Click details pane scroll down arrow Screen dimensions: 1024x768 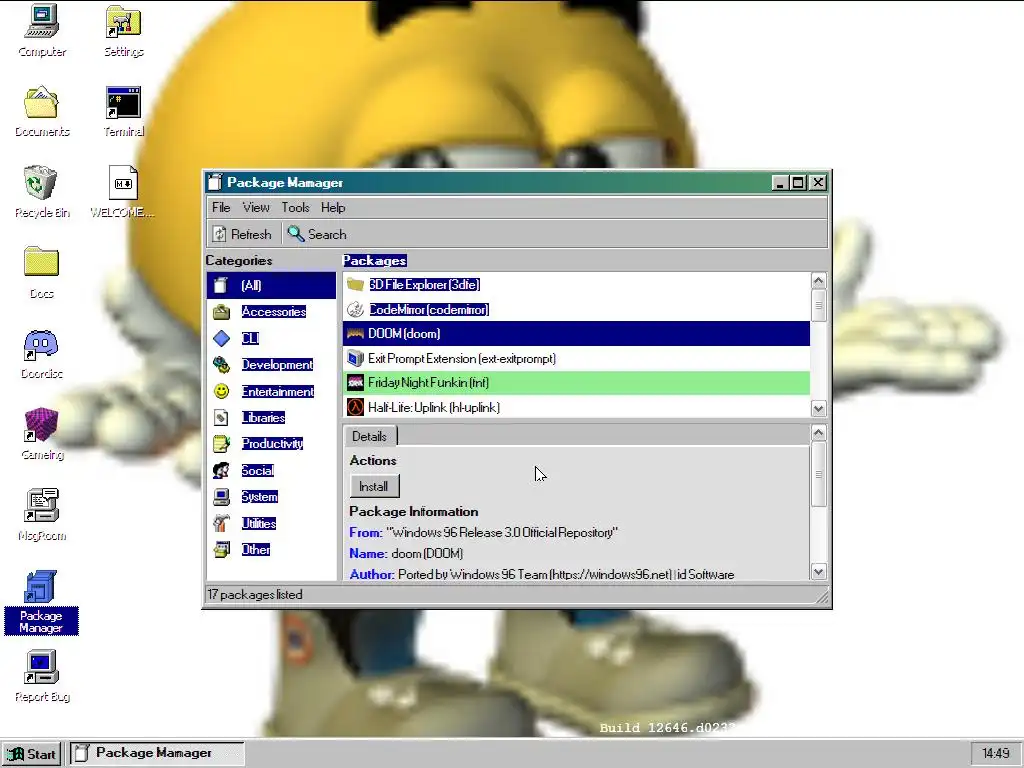pyautogui.click(x=818, y=571)
